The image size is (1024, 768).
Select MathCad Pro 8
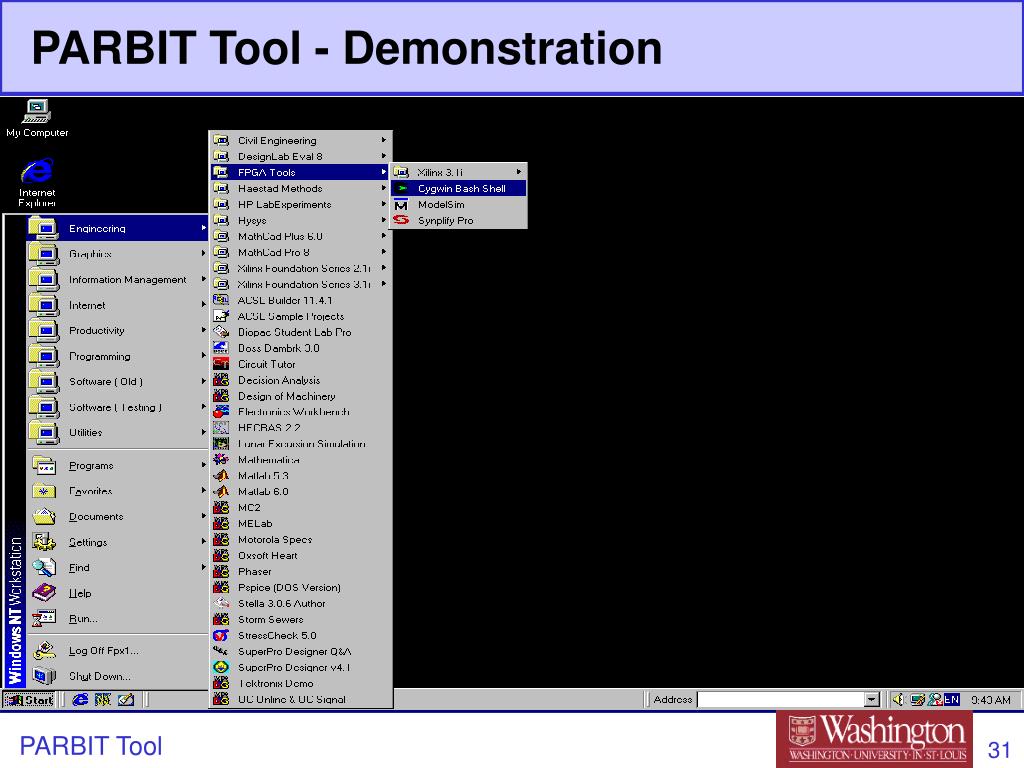coord(300,252)
